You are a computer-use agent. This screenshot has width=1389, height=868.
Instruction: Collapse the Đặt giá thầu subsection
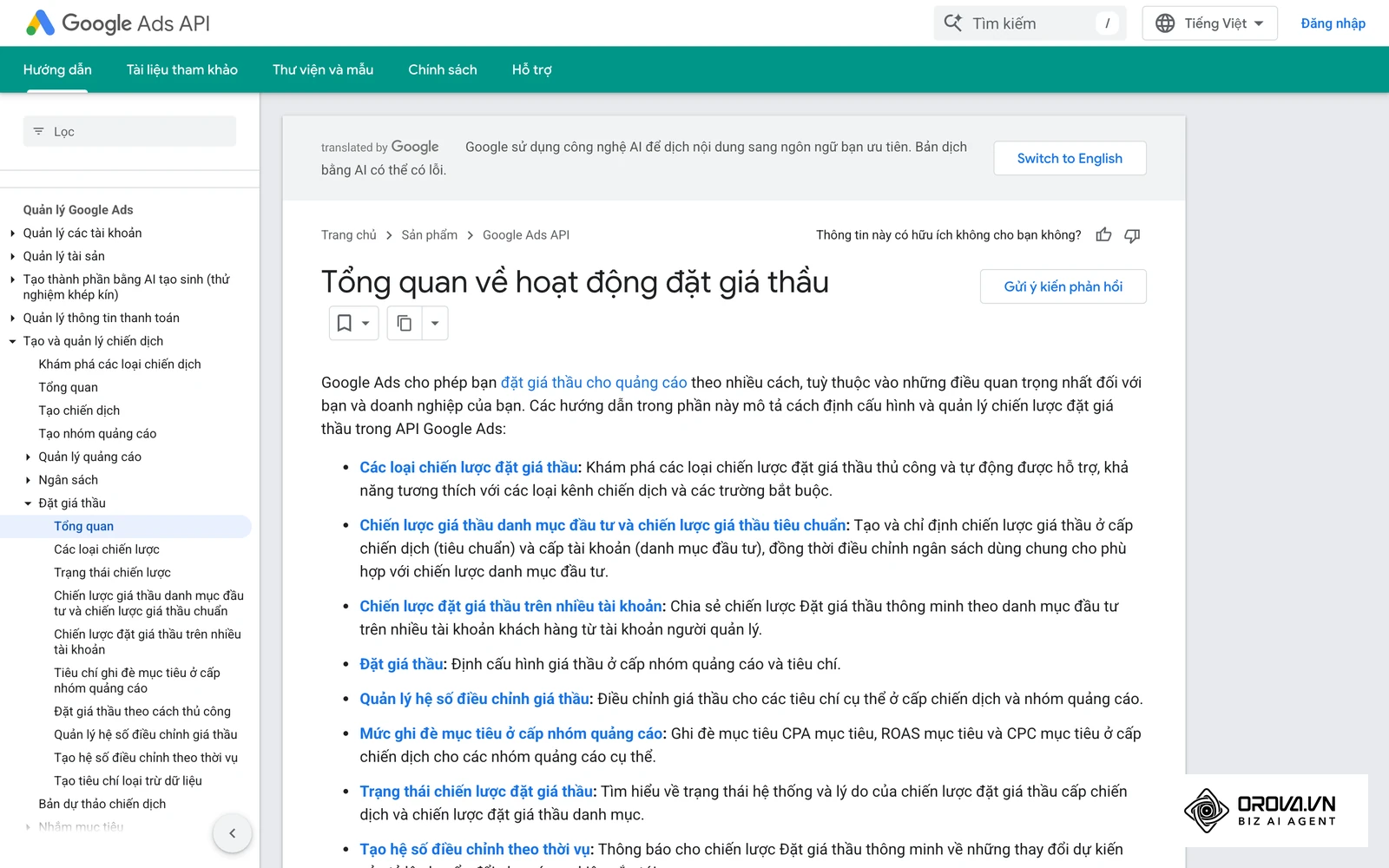tap(28, 503)
